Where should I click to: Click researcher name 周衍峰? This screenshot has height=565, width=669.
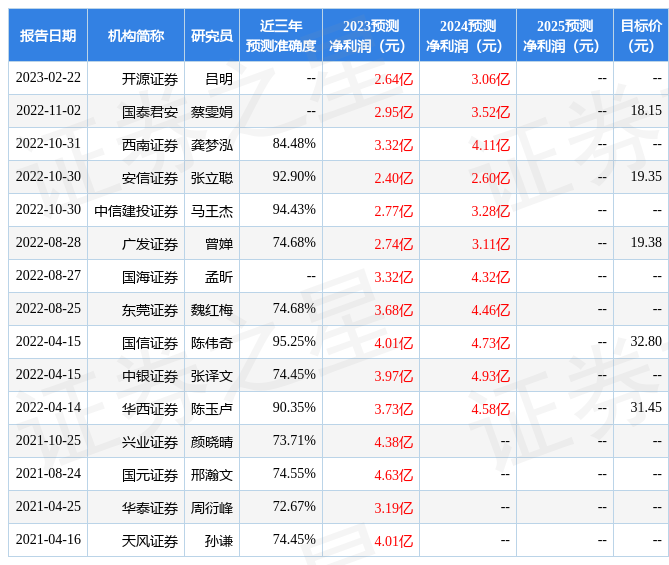pos(212,508)
